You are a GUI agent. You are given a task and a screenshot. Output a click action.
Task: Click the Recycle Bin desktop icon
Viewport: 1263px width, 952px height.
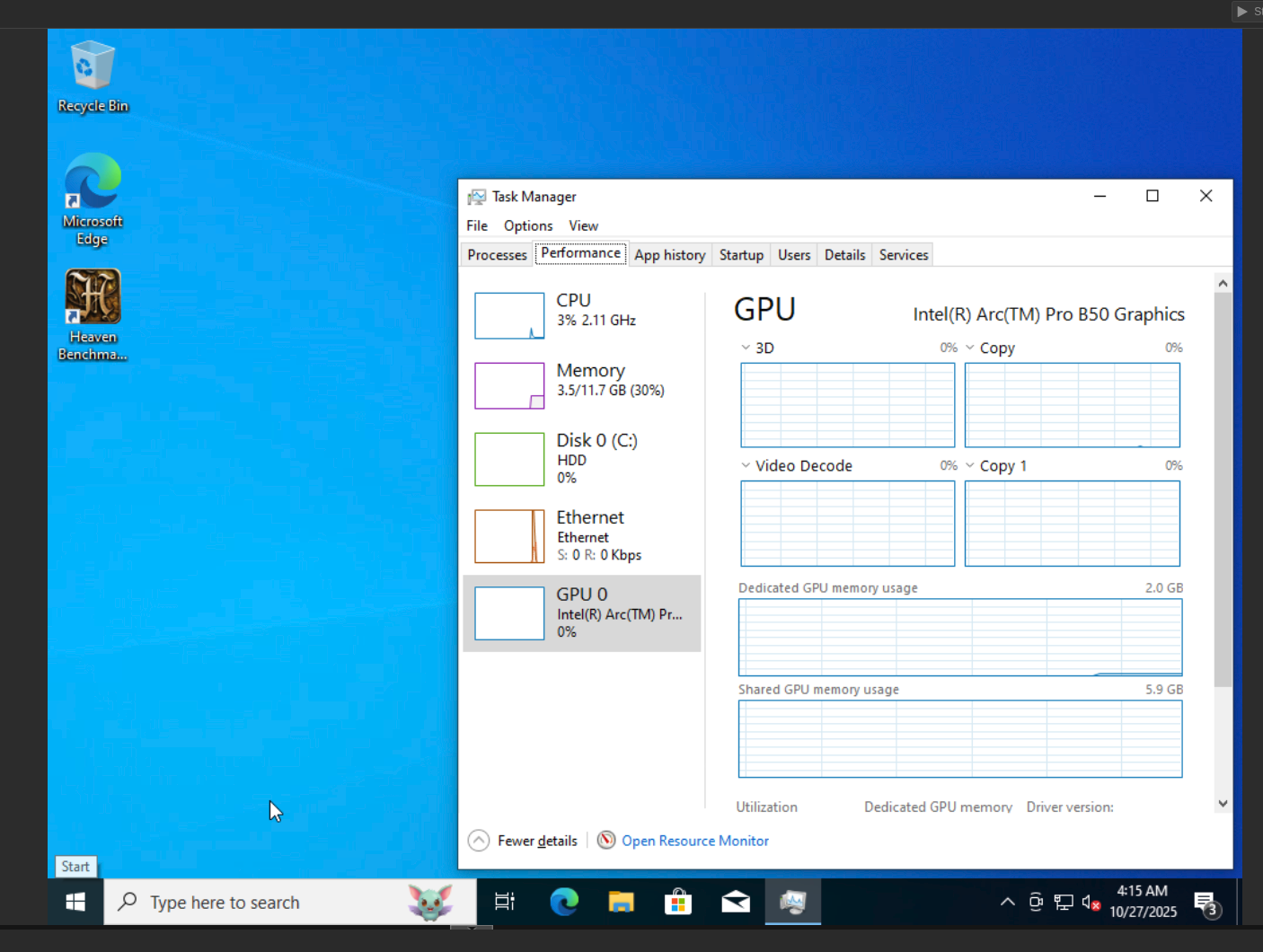click(x=93, y=77)
